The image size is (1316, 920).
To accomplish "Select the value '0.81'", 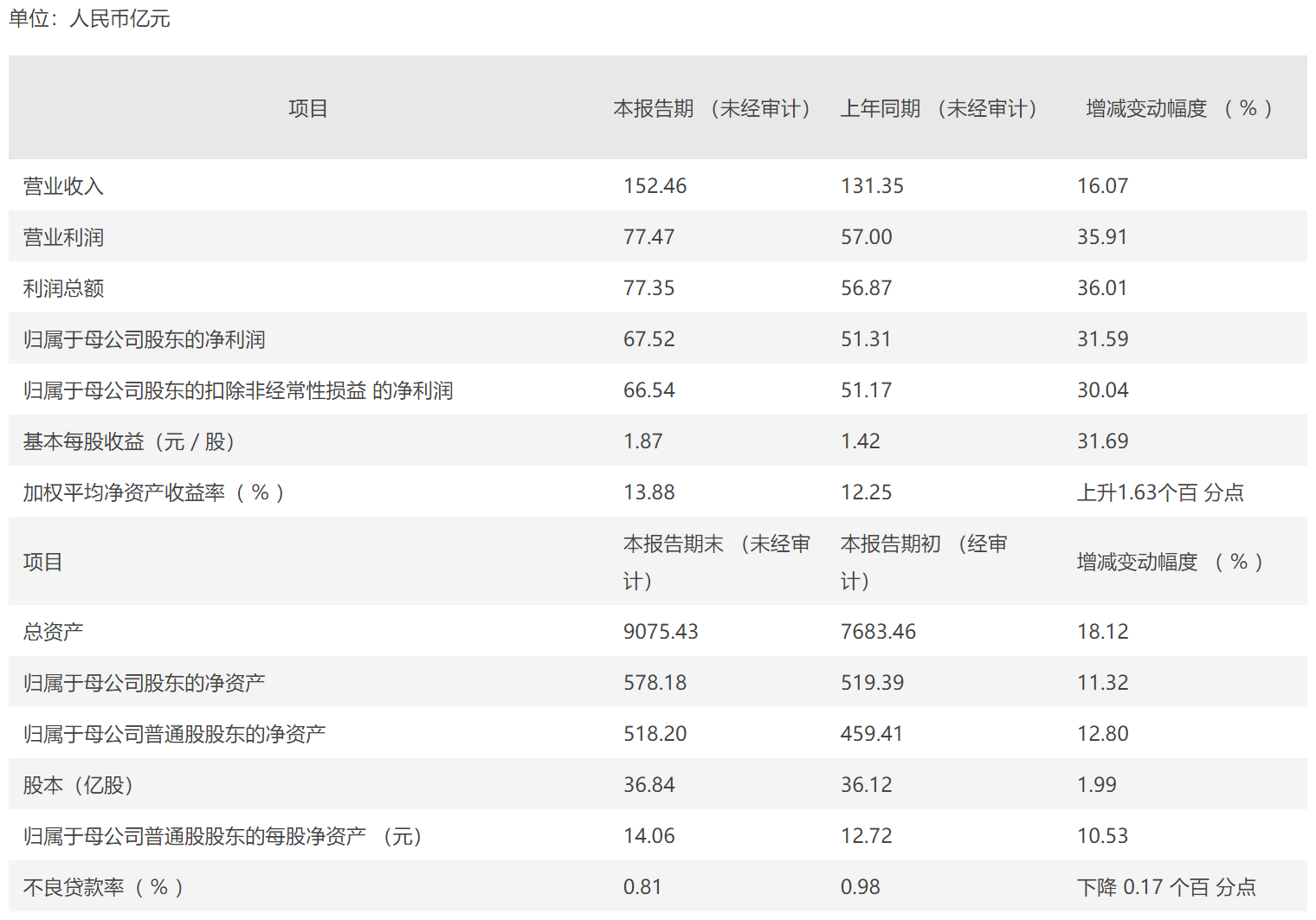I will pos(642,887).
